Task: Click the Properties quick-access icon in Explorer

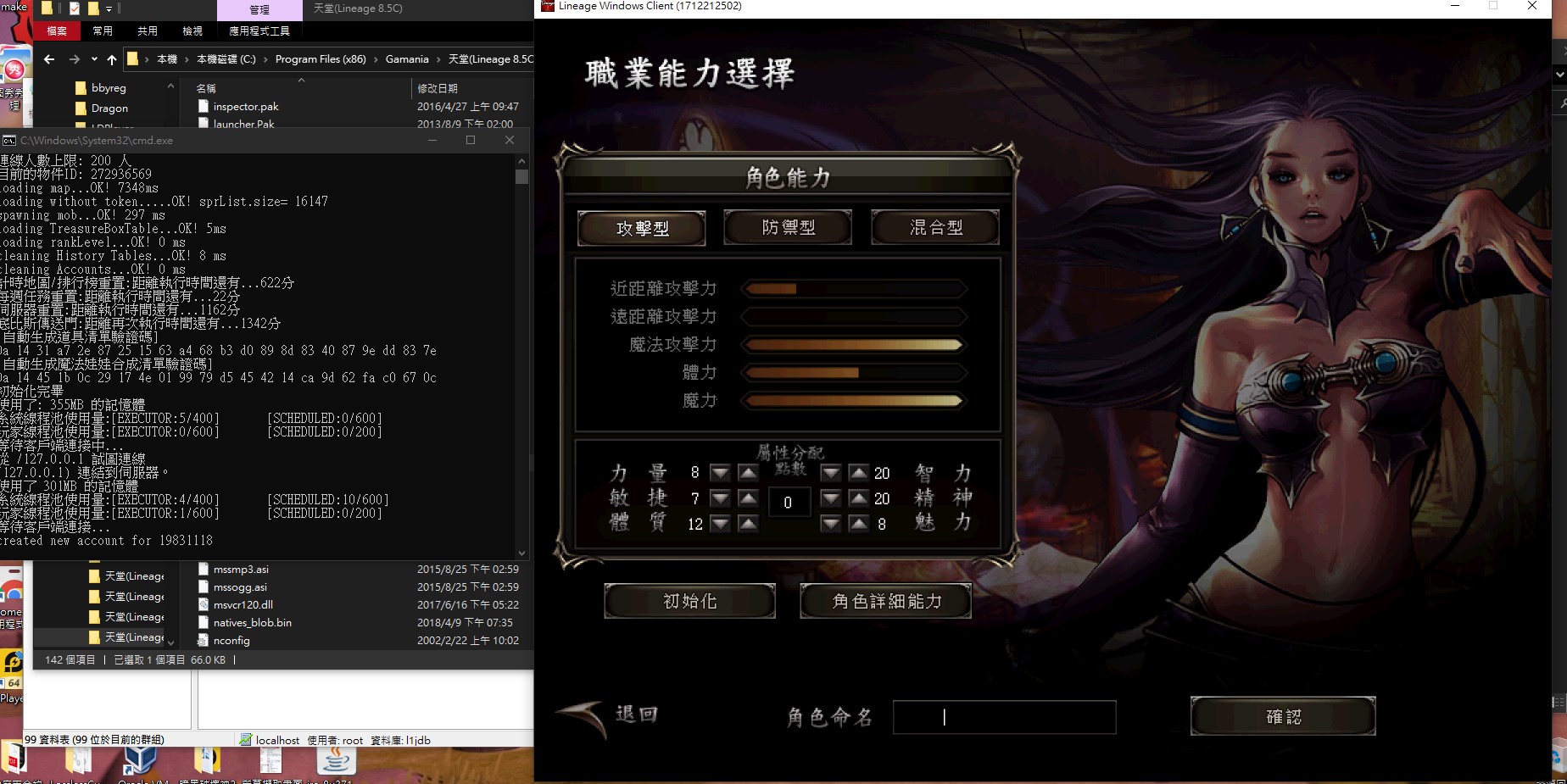Action: 74,8
